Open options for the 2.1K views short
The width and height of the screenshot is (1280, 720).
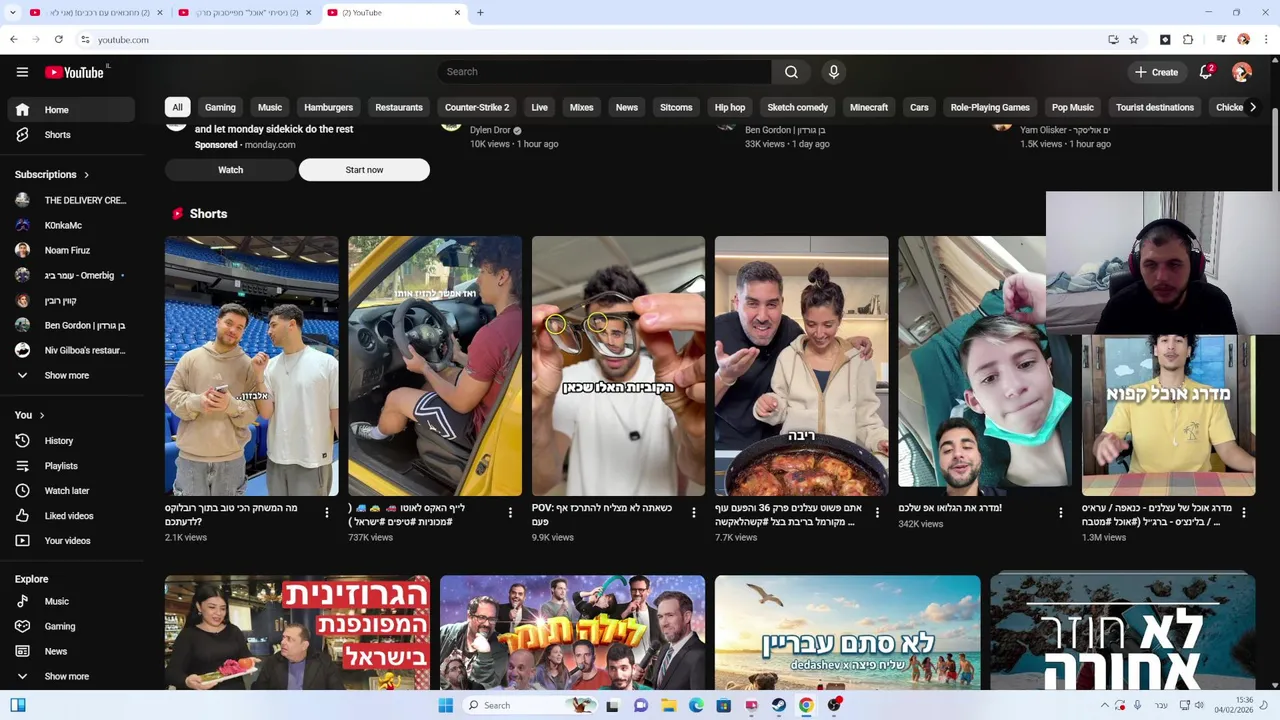(326, 513)
